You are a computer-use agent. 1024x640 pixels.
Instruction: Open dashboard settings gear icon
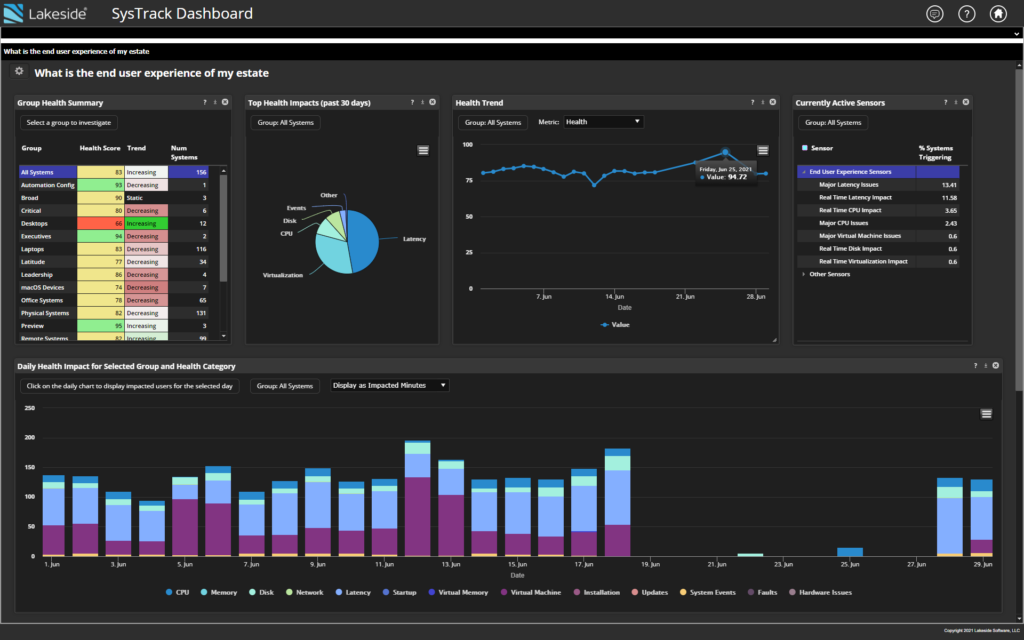(x=19, y=71)
